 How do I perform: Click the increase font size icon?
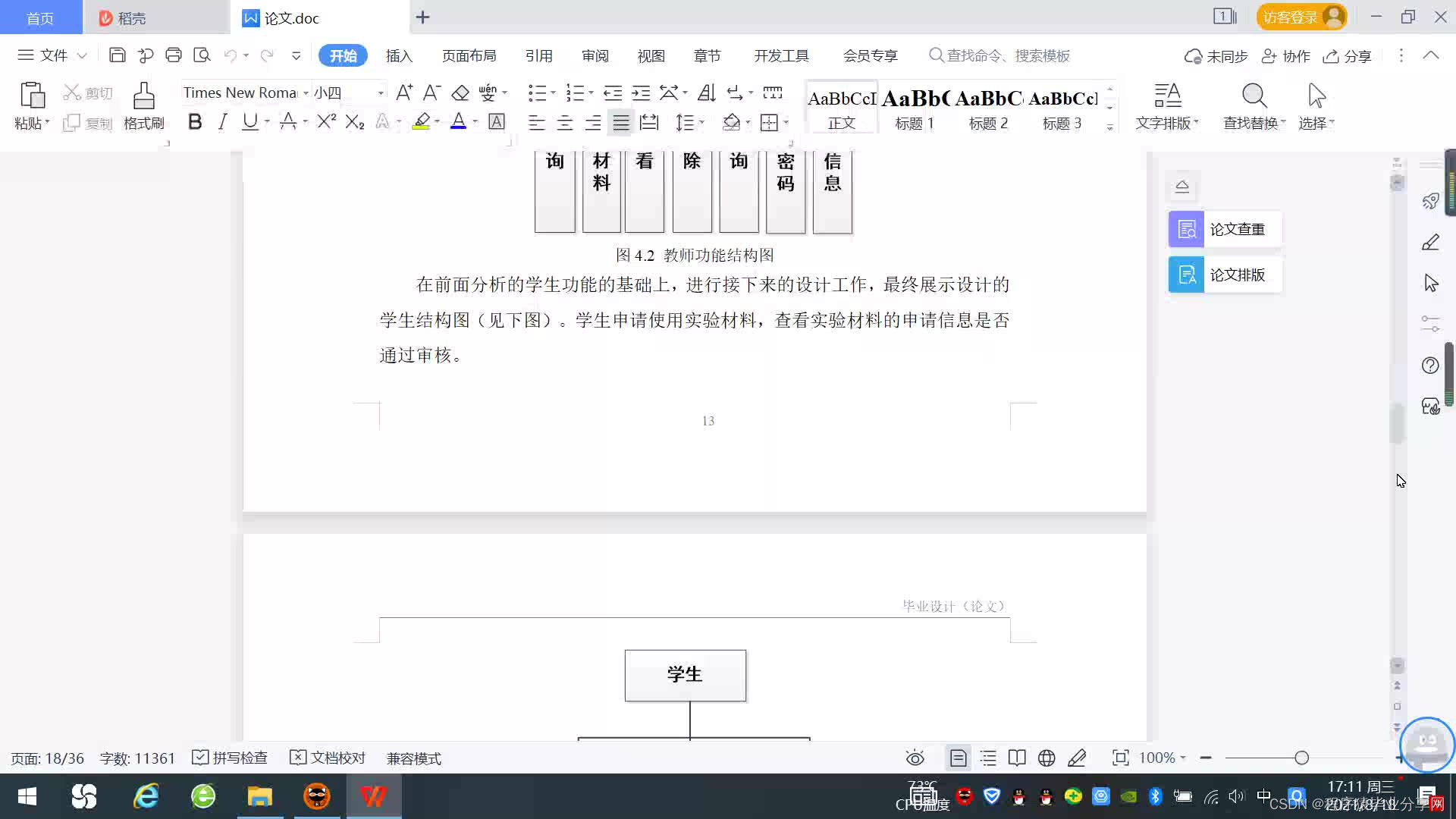(404, 93)
